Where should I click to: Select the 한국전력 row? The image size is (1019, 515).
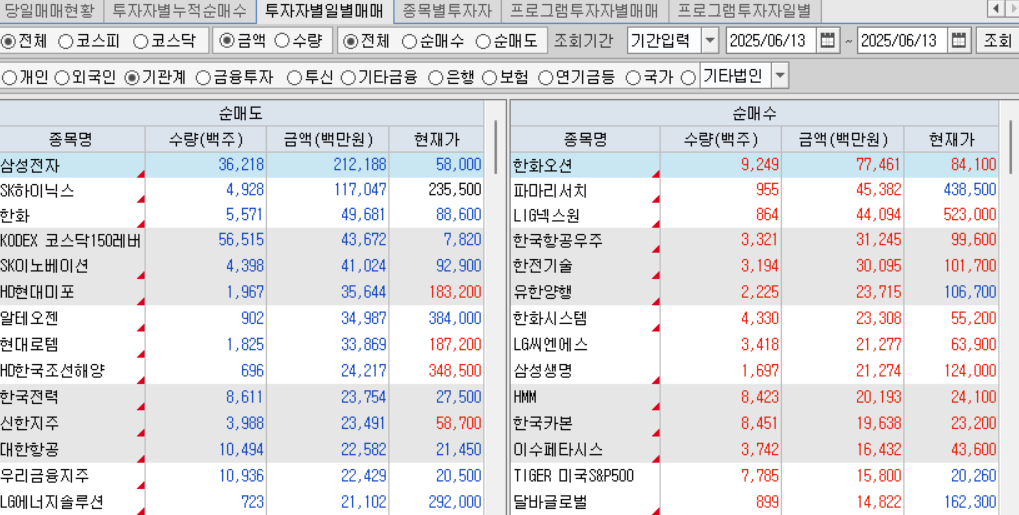[242, 397]
